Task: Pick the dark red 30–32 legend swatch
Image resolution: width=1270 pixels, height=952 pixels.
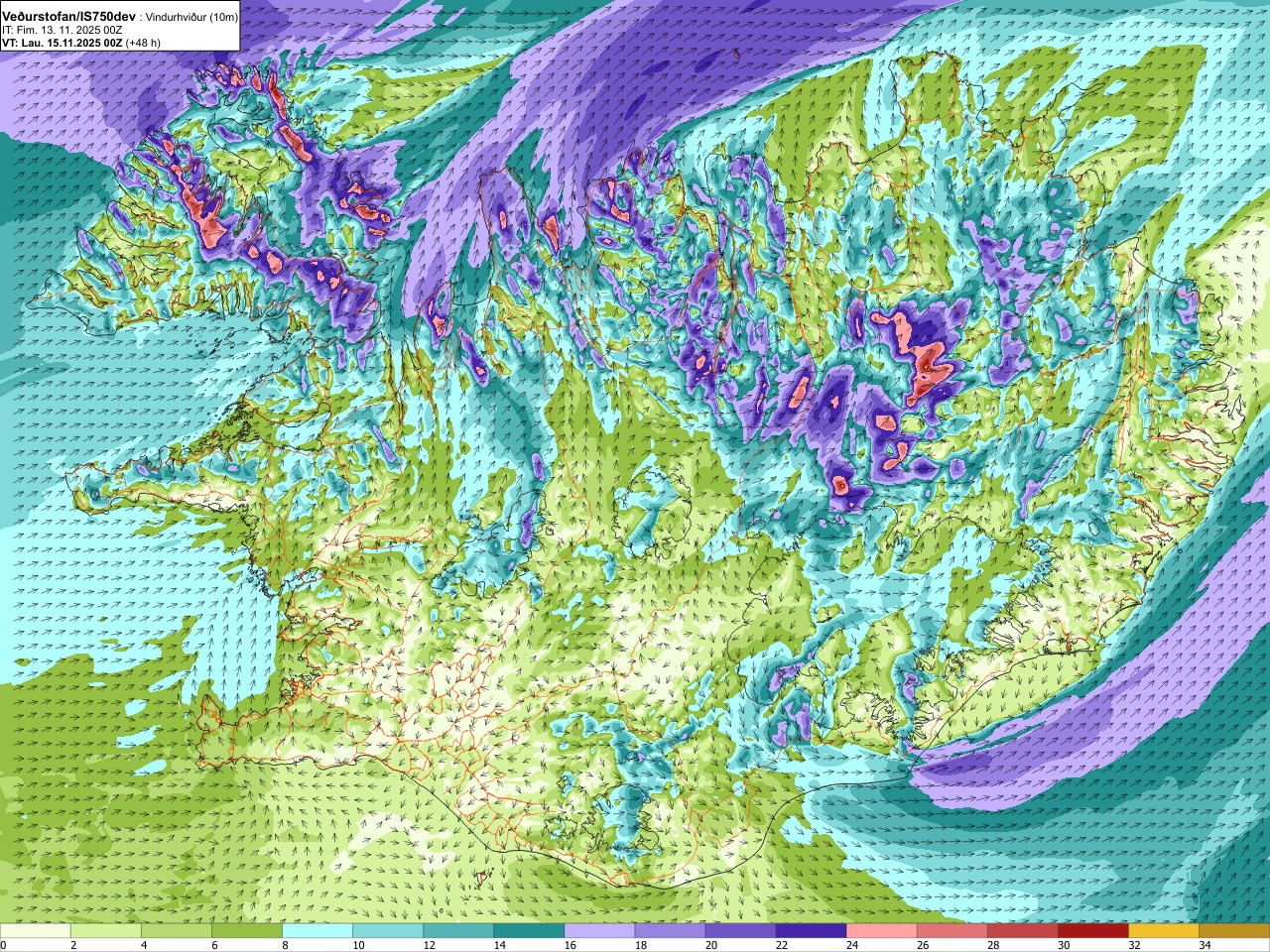Action: point(1092,931)
